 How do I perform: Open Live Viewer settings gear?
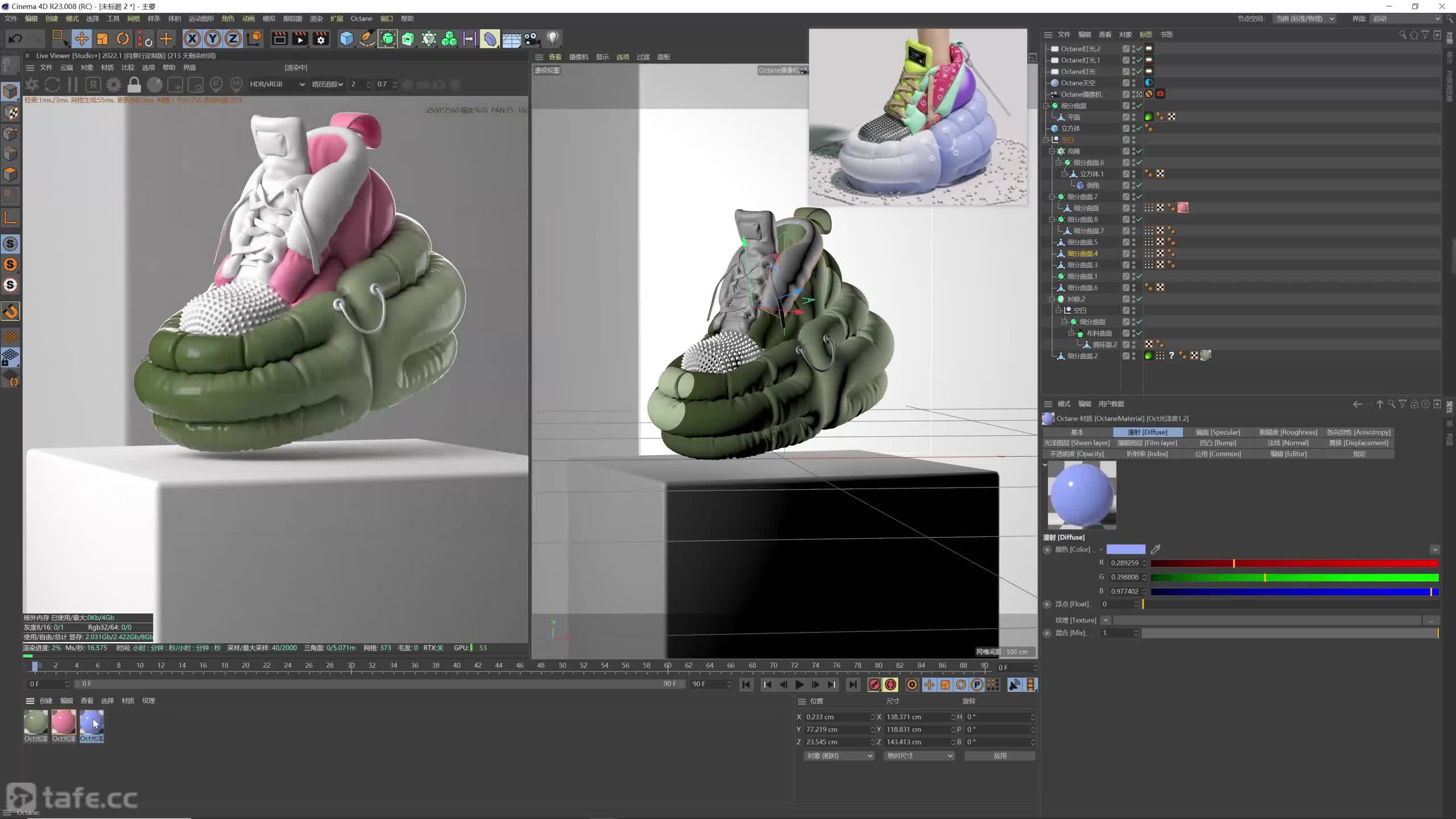click(x=114, y=85)
